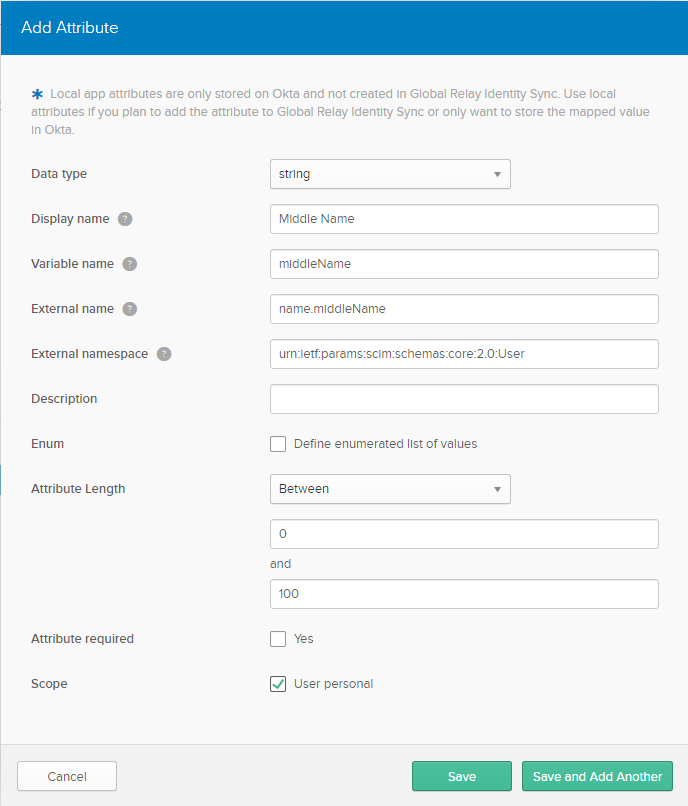Image resolution: width=688 pixels, height=806 pixels.
Task: Open the Data type selector showing string
Action: click(x=390, y=173)
